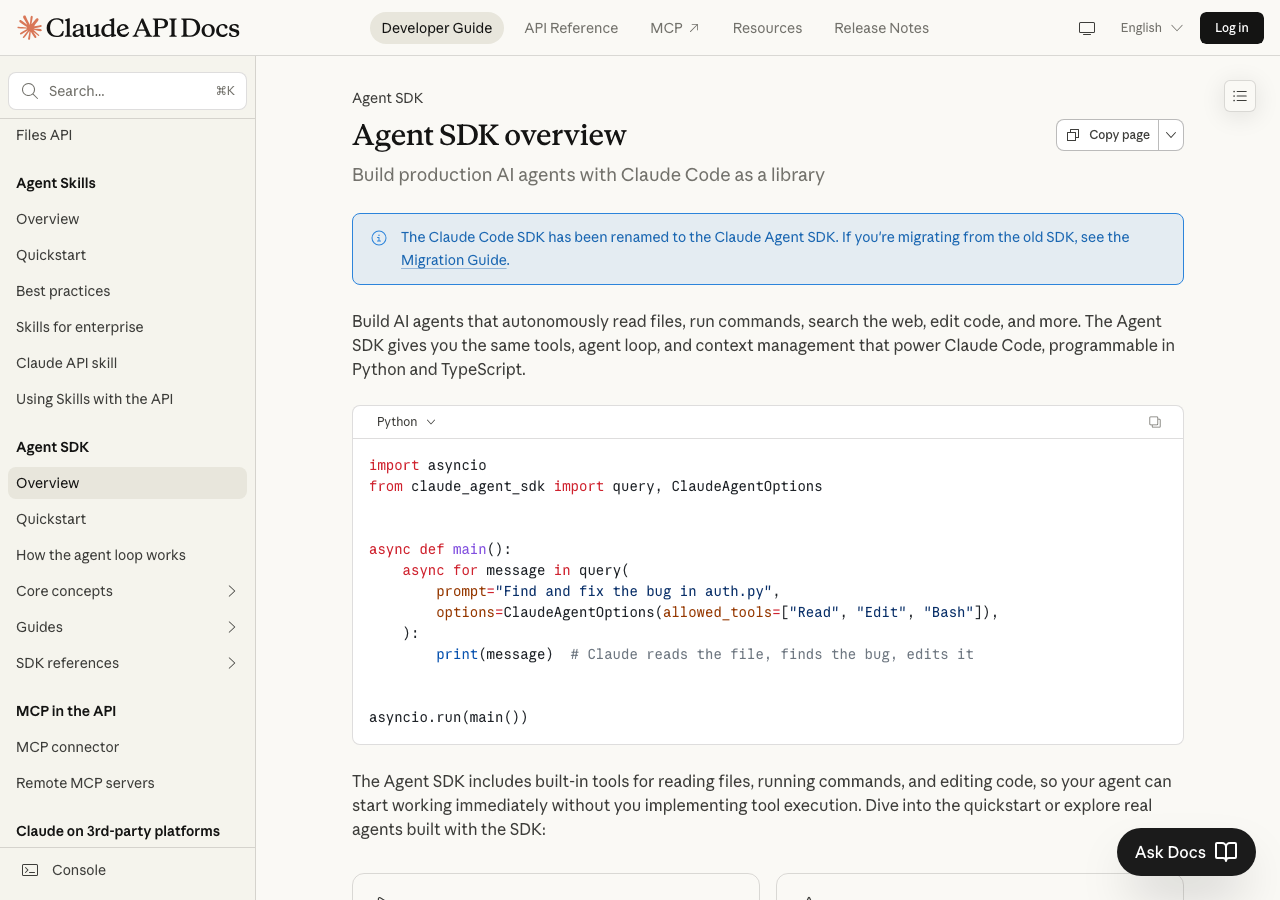
Task: Open the Release Notes tab
Action: tap(881, 28)
